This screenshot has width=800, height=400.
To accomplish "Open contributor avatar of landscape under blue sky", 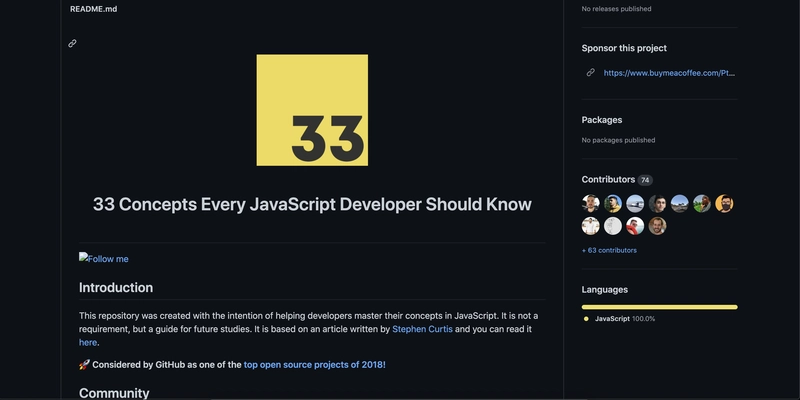I will (x=680, y=204).
